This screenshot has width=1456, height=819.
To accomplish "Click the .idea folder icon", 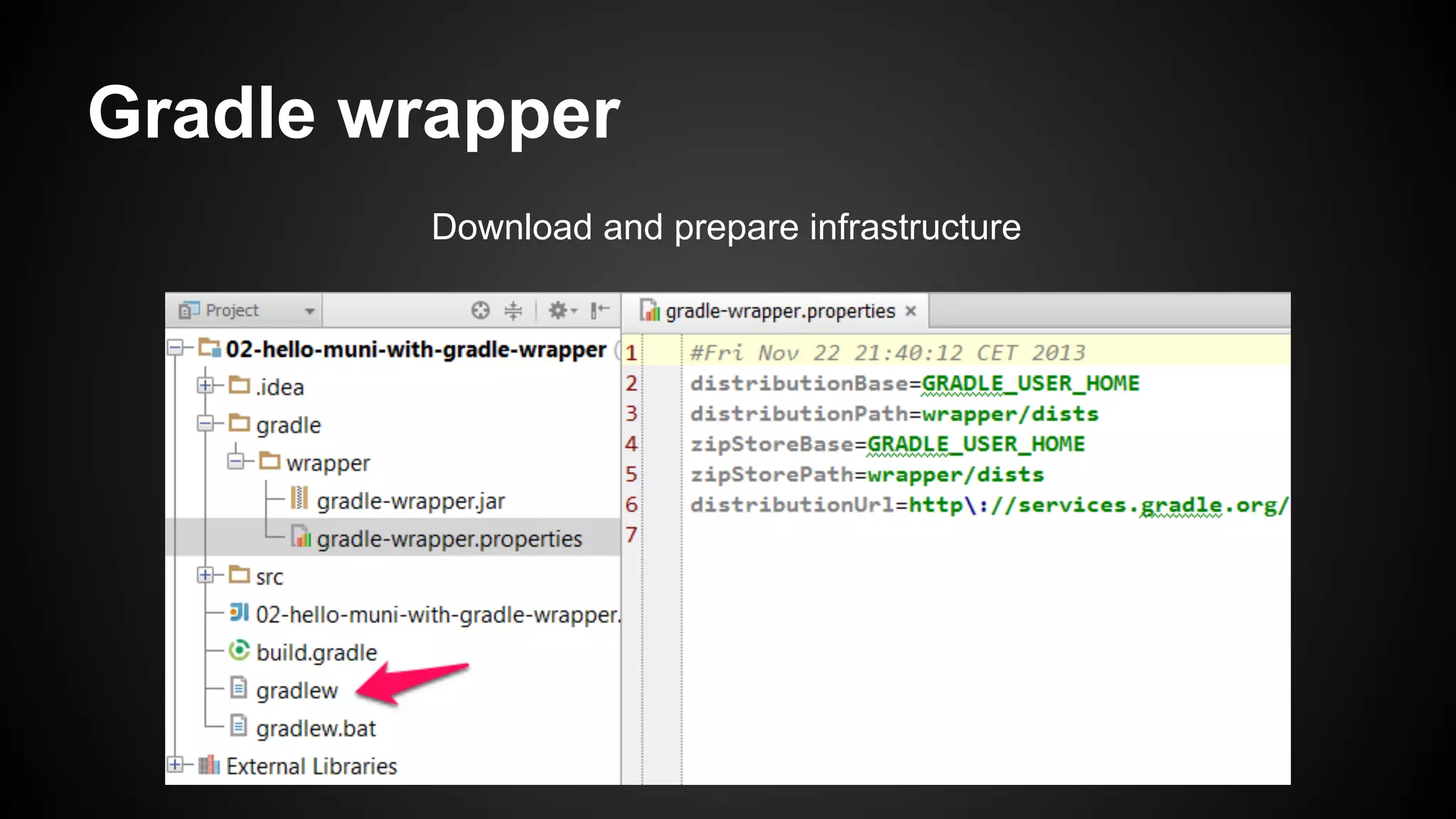I will [x=240, y=385].
